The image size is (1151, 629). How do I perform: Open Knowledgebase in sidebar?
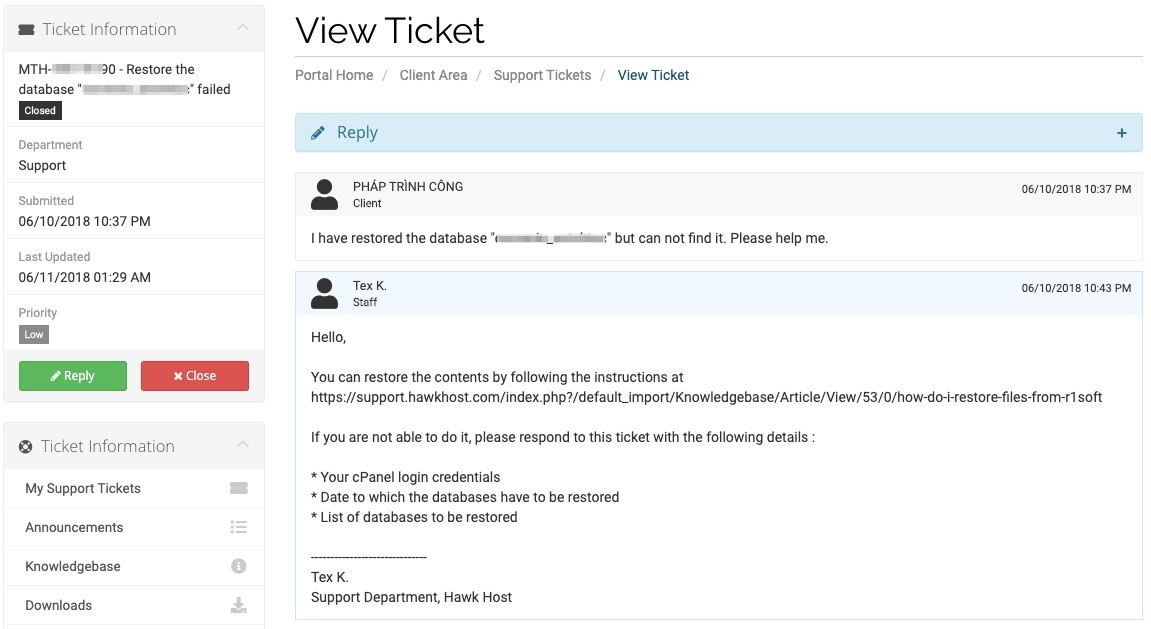(x=134, y=566)
